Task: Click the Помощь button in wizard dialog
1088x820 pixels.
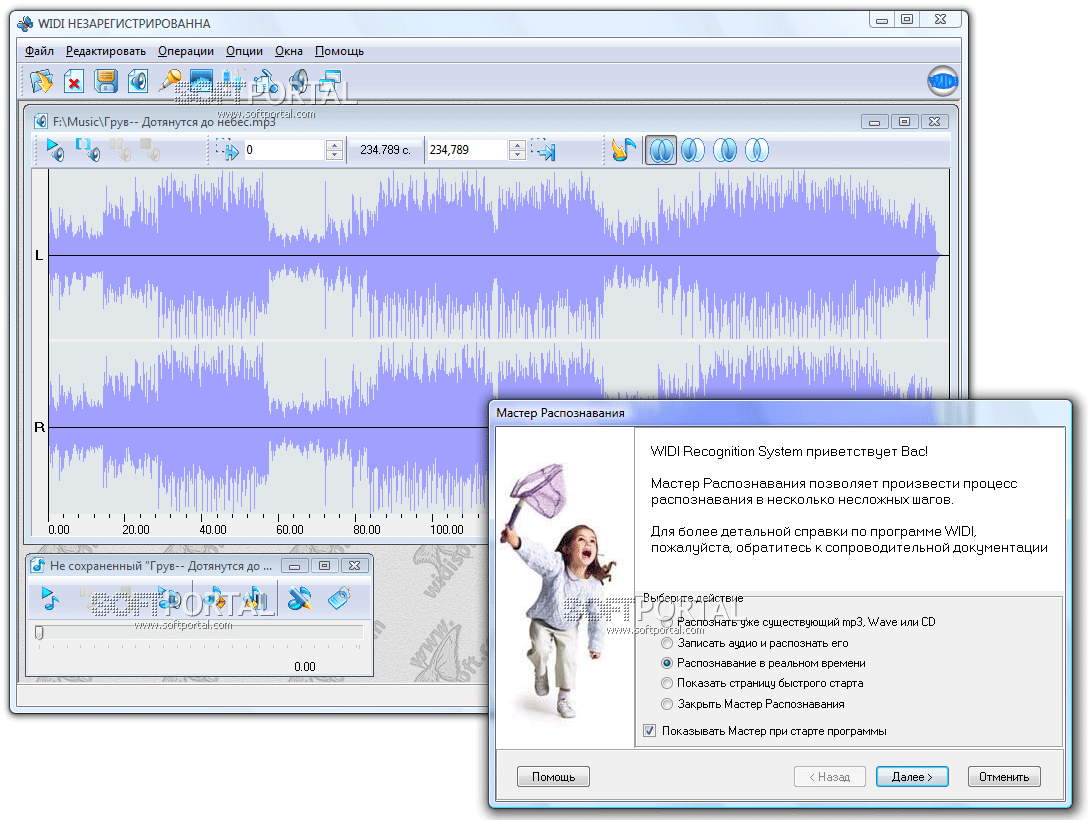Action: (553, 777)
